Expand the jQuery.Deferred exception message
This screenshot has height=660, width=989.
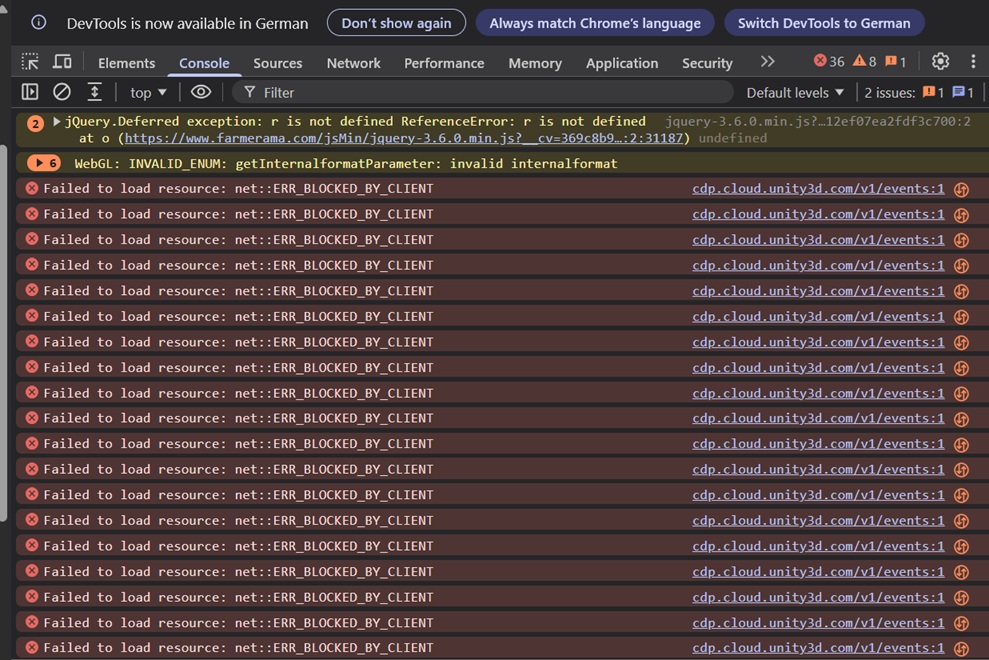tap(56, 121)
